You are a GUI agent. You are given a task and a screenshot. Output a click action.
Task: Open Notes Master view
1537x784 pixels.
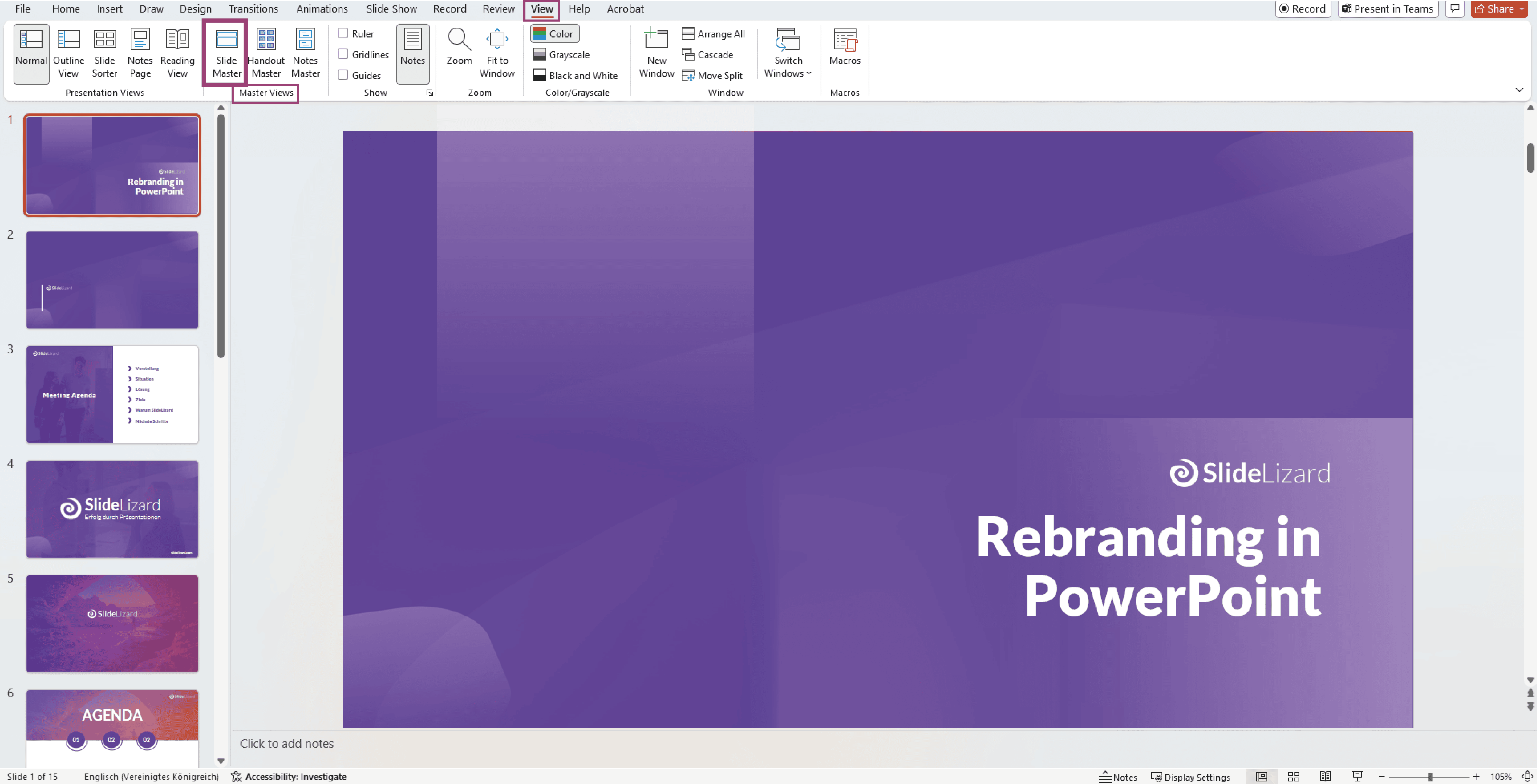point(305,54)
